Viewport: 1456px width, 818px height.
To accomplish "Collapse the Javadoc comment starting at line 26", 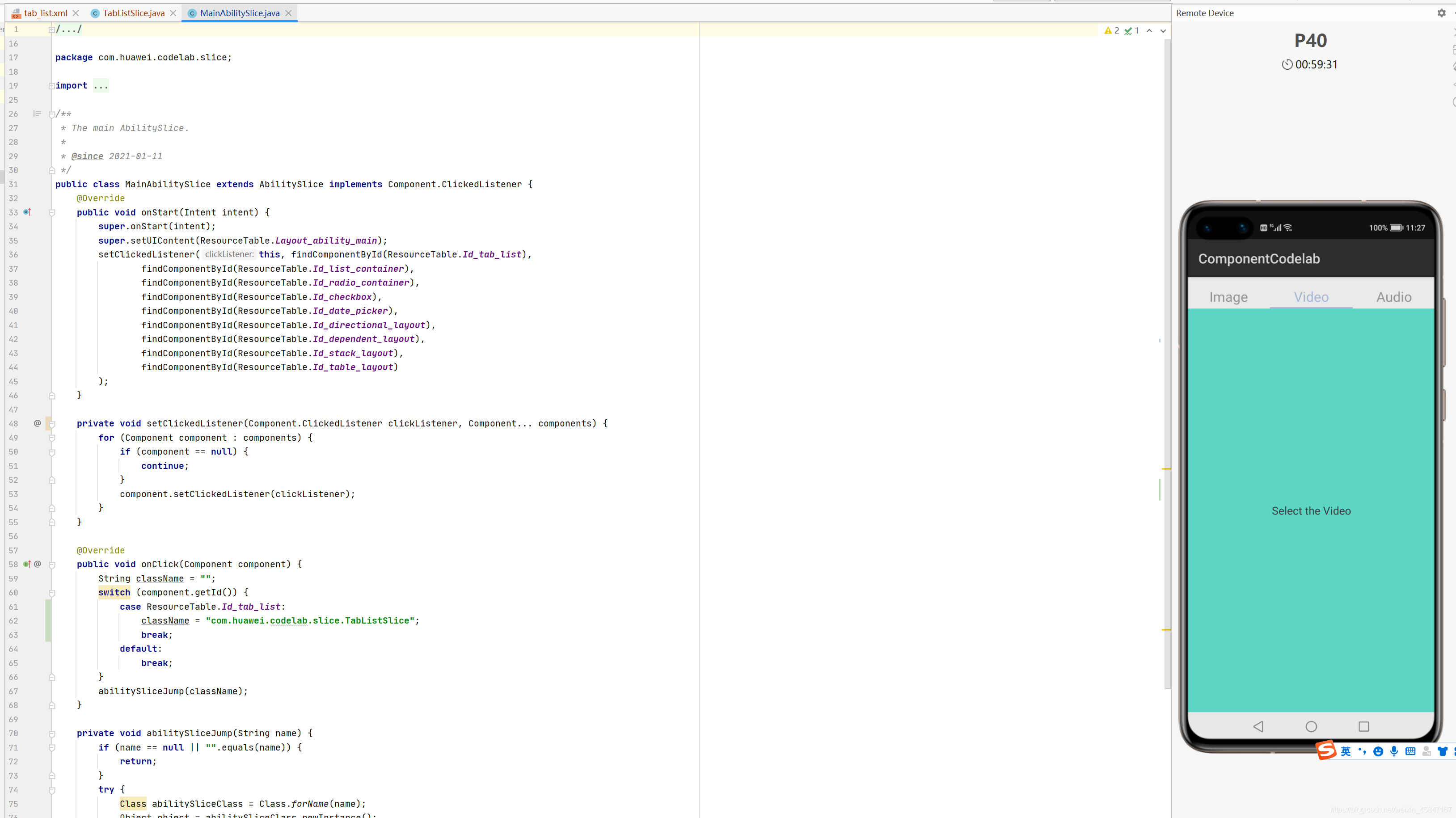I will tap(51, 114).
